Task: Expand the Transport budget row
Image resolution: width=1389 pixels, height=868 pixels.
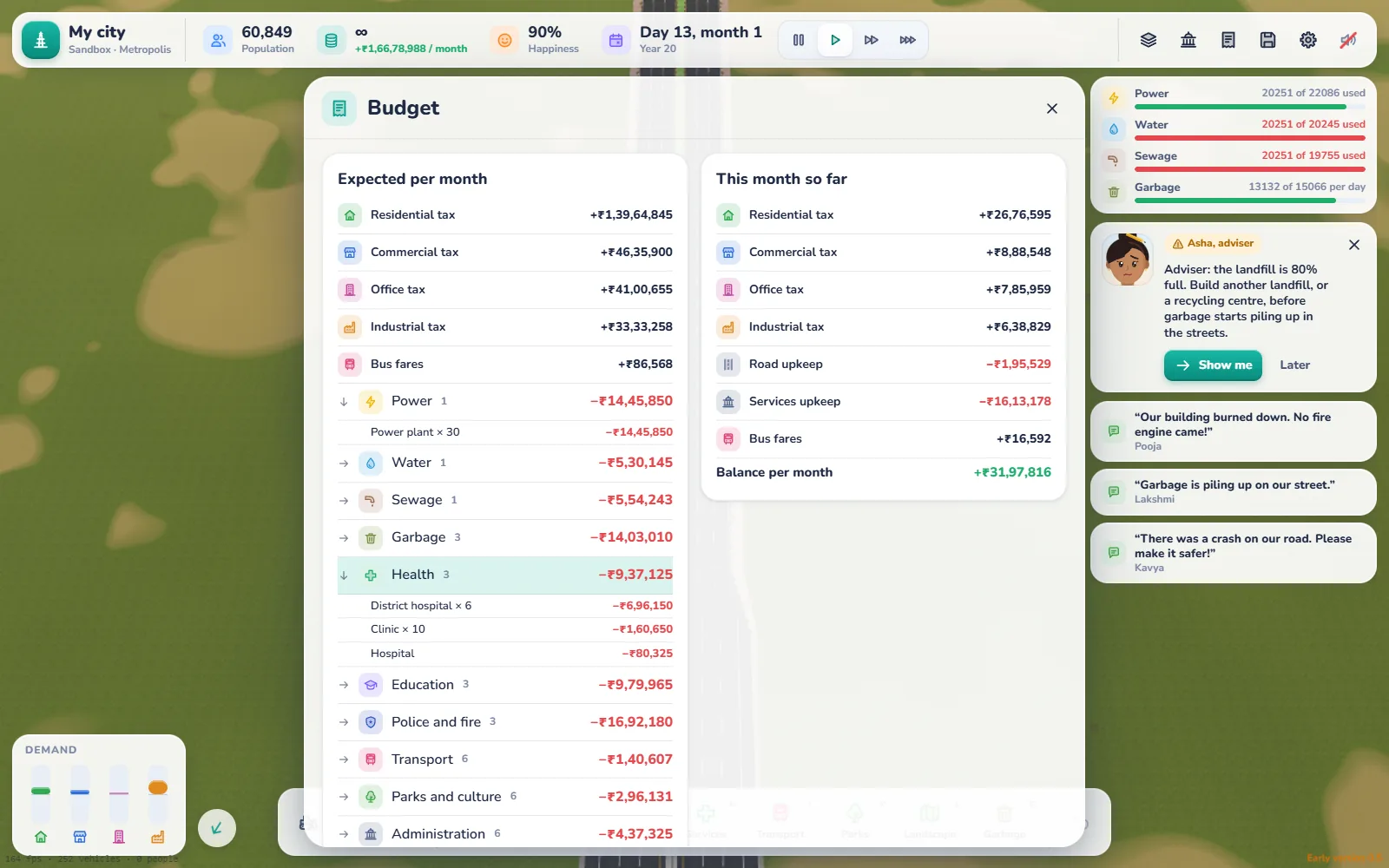Action: (x=505, y=759)
